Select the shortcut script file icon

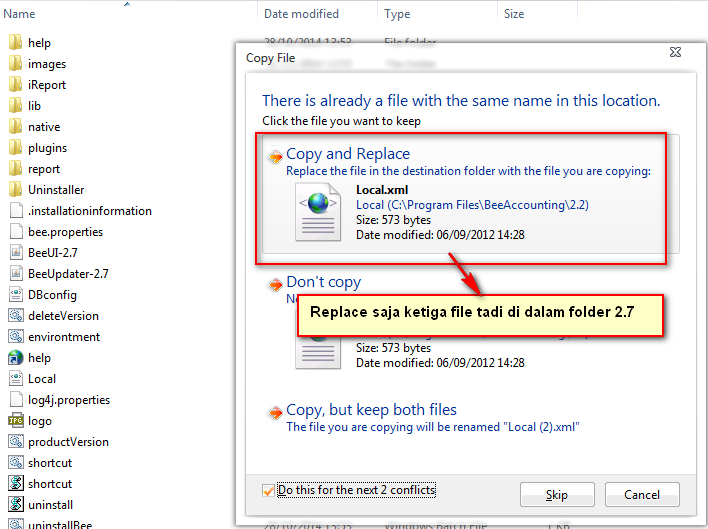point(16,483)
